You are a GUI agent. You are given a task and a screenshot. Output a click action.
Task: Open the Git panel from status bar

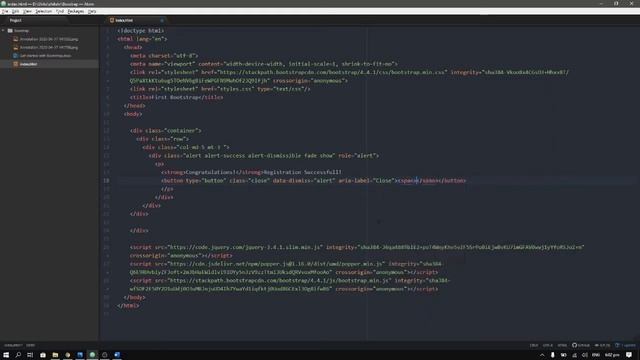click(x=602, y=345)
